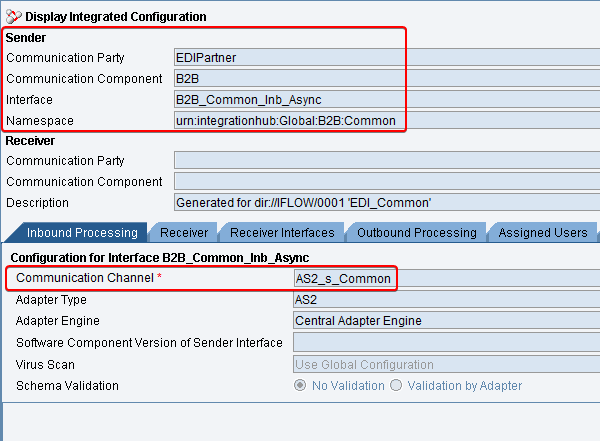Focus the Interface field B2B_Common_Inb_Async
This screenshot has height=441, width=600.
tap(387, 100)
